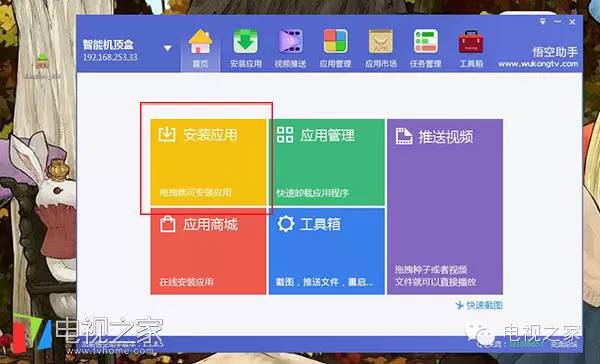Click the device IP 192.168.253.33
The image size is (600, 364).
click(110, 57)
